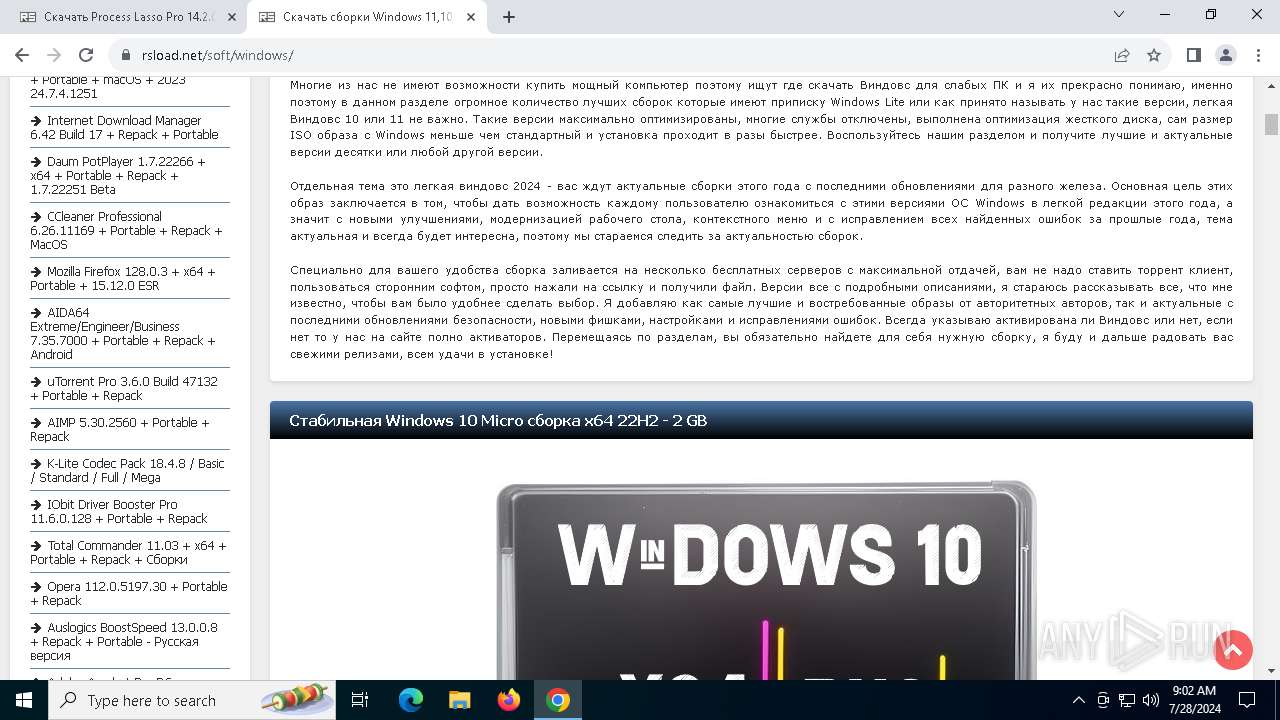Open Mozilla Firefox 128.0.3 link

click(x=122, y=278)
